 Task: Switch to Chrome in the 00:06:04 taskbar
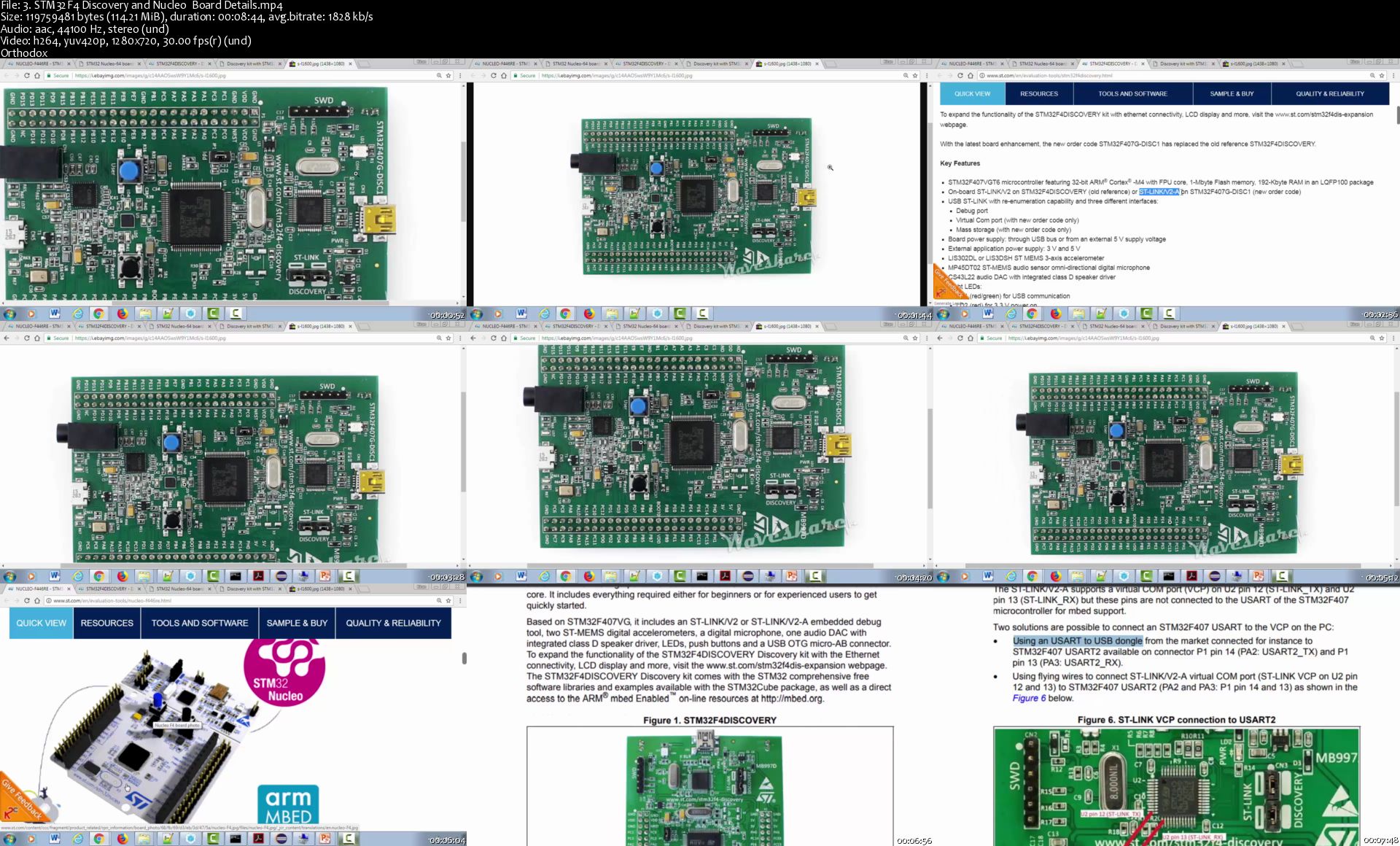coord(99,839)
